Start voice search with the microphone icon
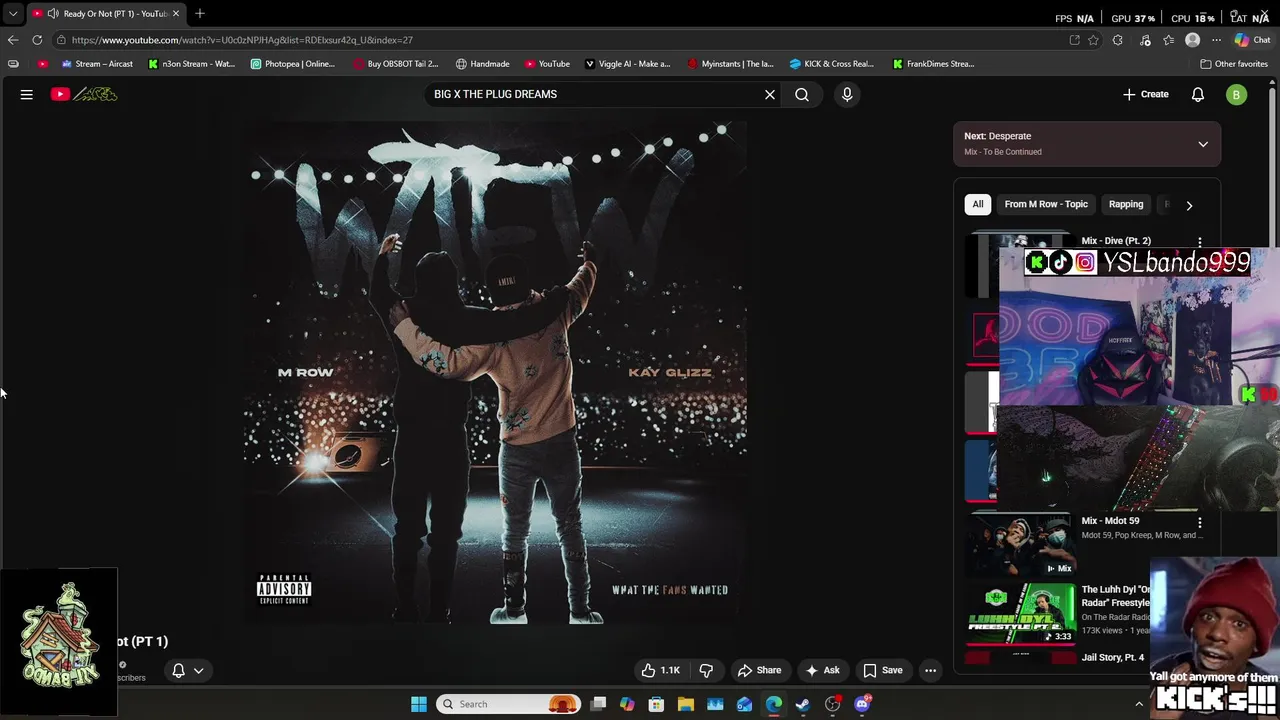This screenshot has height=720, width=1280. pyautogui.click(x=847, y=94)
